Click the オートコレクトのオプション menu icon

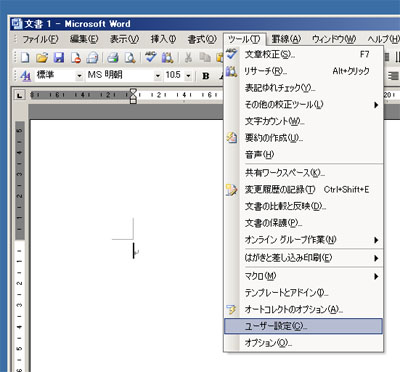click(231, 309)
